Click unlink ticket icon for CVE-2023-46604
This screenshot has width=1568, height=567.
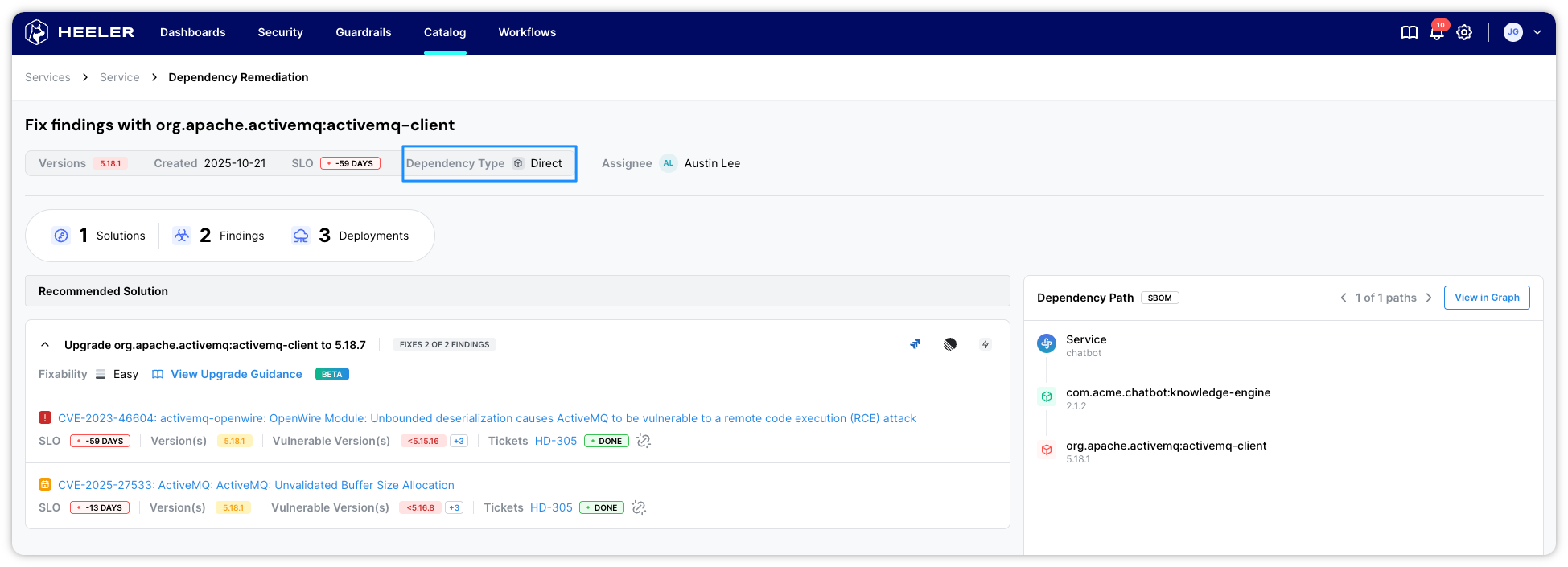(644, 441)
